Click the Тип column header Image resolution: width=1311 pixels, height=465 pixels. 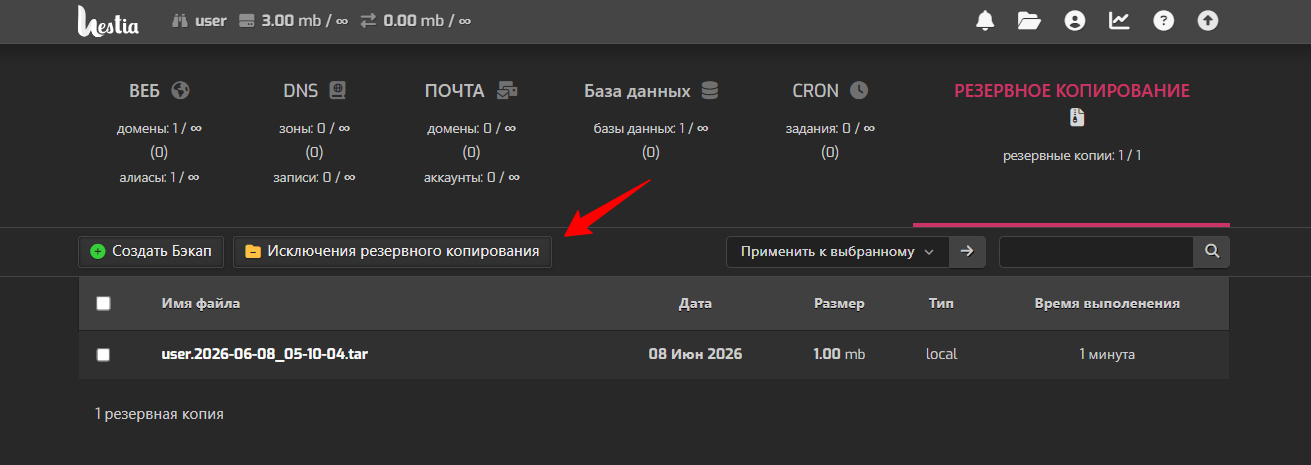coord(941,303)
